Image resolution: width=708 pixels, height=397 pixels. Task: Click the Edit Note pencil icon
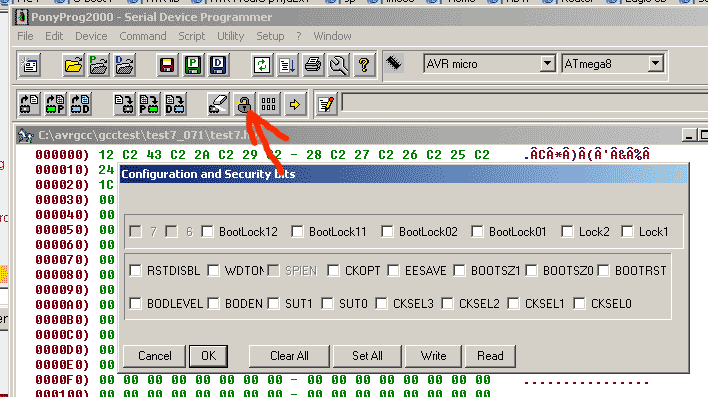coord(326,105)
